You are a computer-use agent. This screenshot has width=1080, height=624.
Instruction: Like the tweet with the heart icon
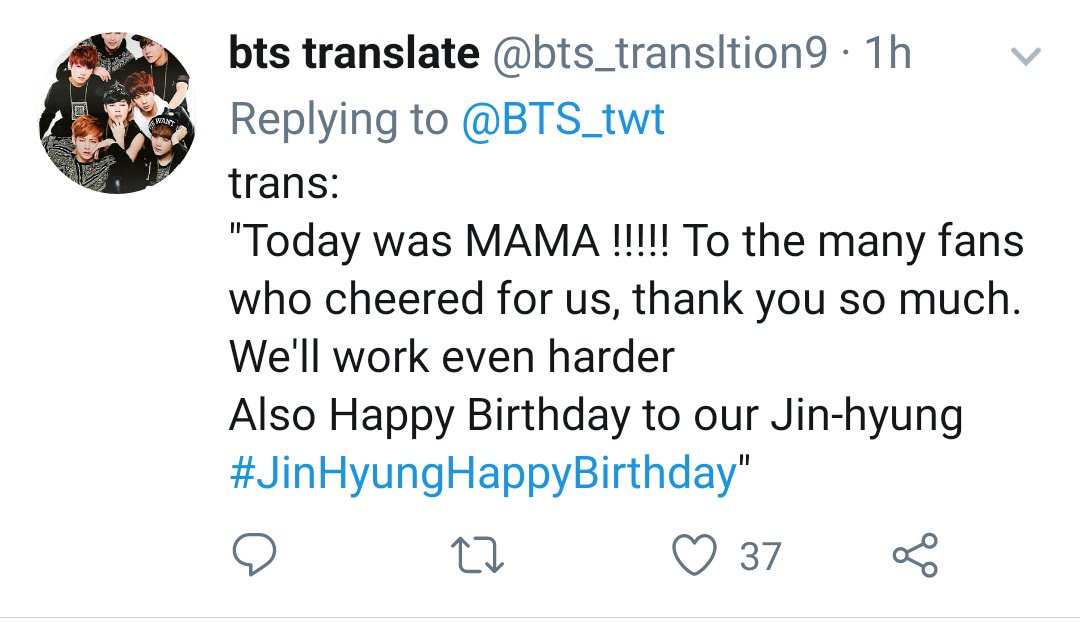[x=694, y=555]
